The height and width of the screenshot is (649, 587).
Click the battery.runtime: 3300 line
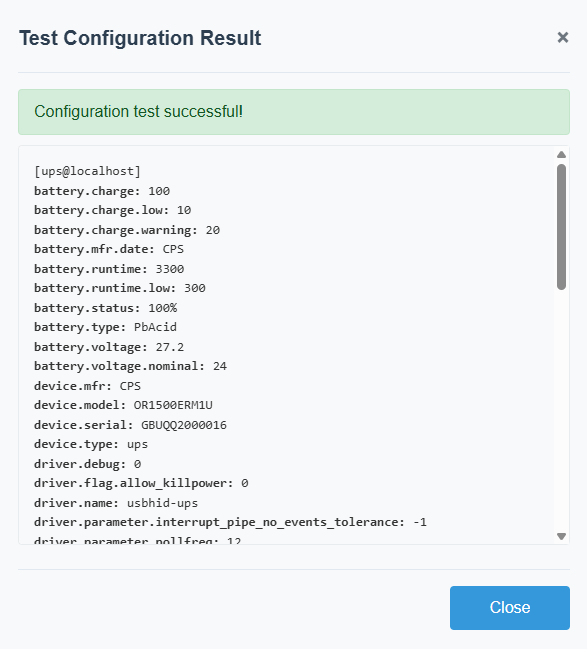(109, 269)
